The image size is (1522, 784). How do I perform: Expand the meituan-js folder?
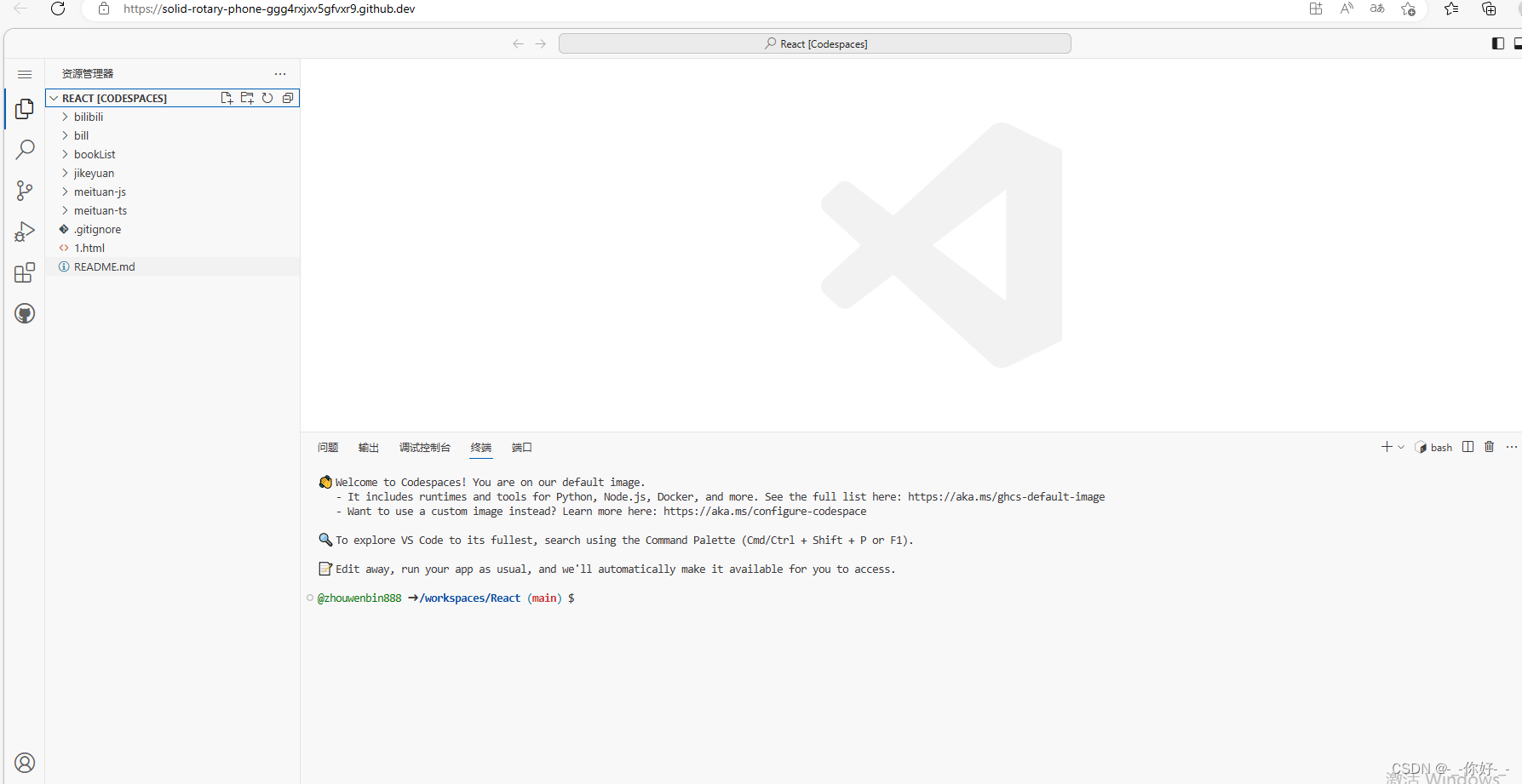pos(172,192)
